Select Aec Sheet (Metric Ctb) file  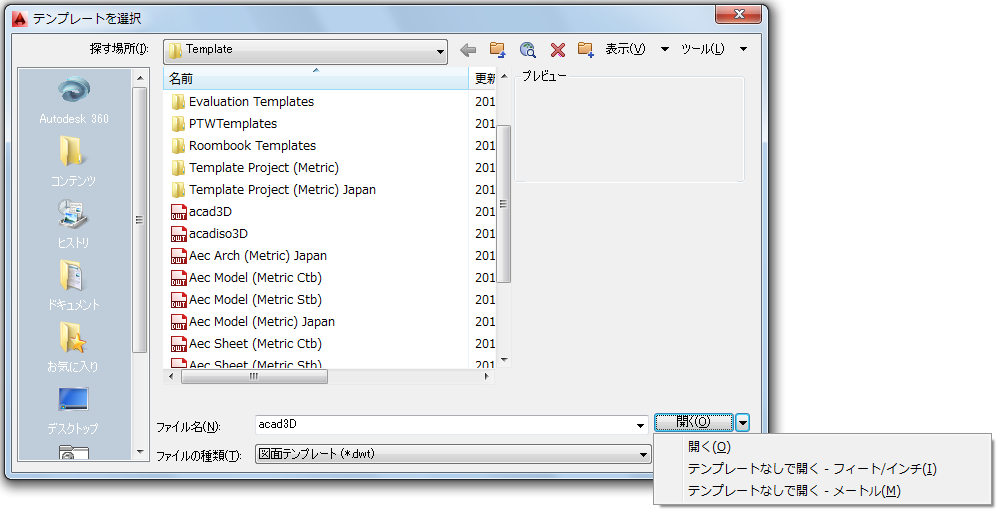point(255,344)
